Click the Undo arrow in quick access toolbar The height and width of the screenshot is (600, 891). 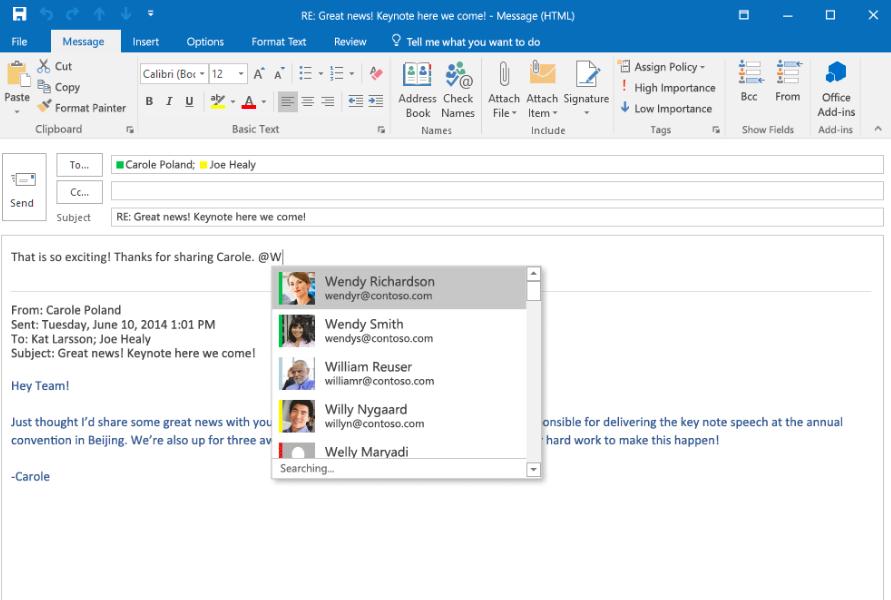pyautogui.click(x=47, y=14)
